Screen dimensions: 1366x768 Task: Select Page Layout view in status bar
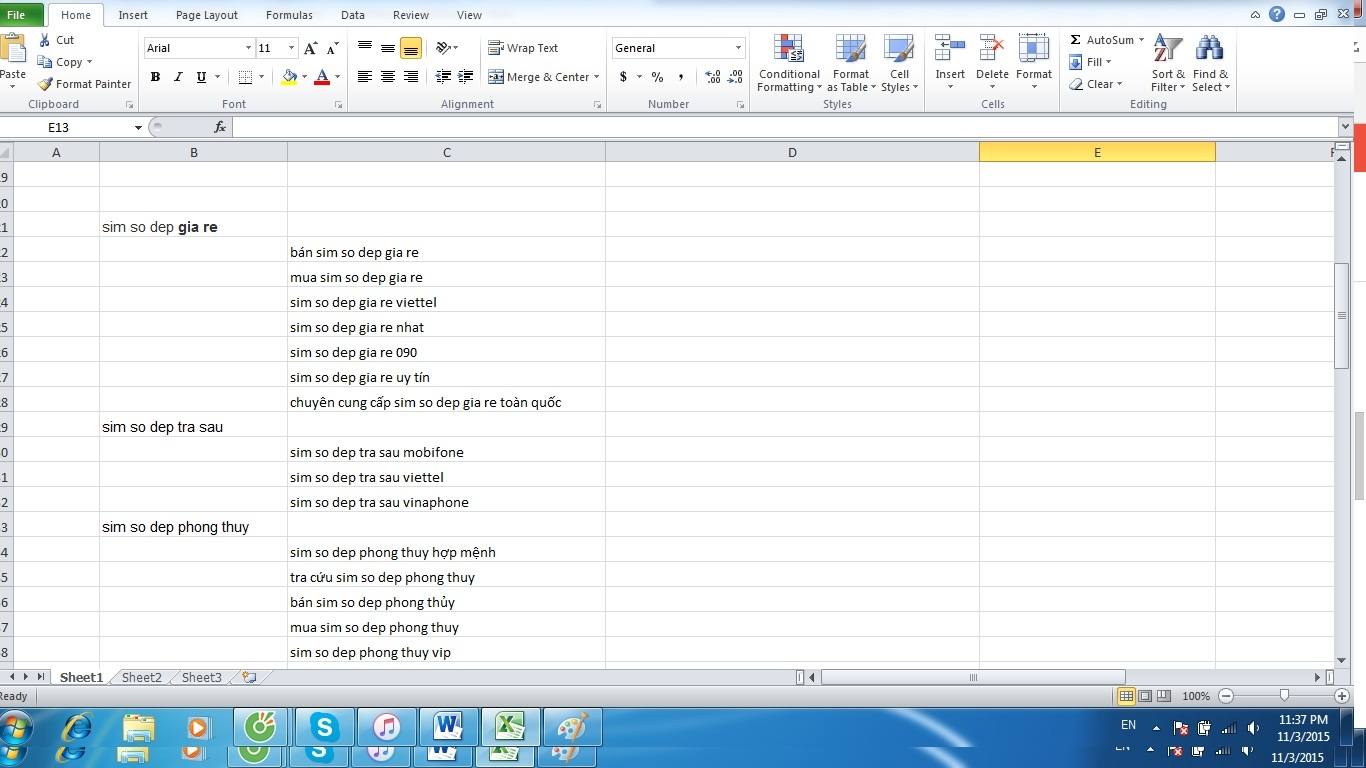coord(1145,696)
